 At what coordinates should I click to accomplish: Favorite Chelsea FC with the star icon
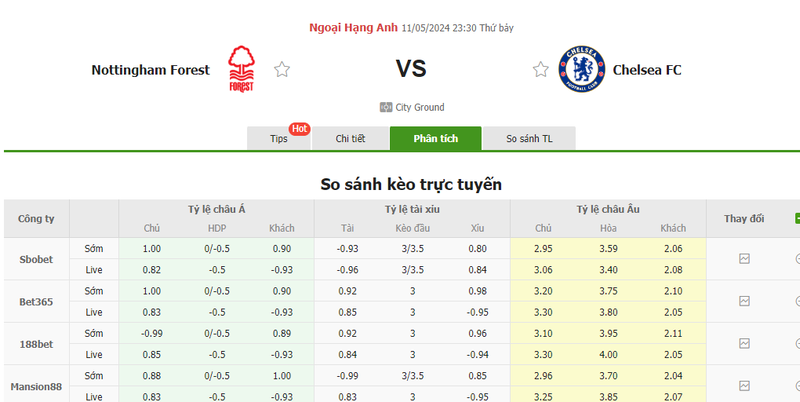(541, 69)
